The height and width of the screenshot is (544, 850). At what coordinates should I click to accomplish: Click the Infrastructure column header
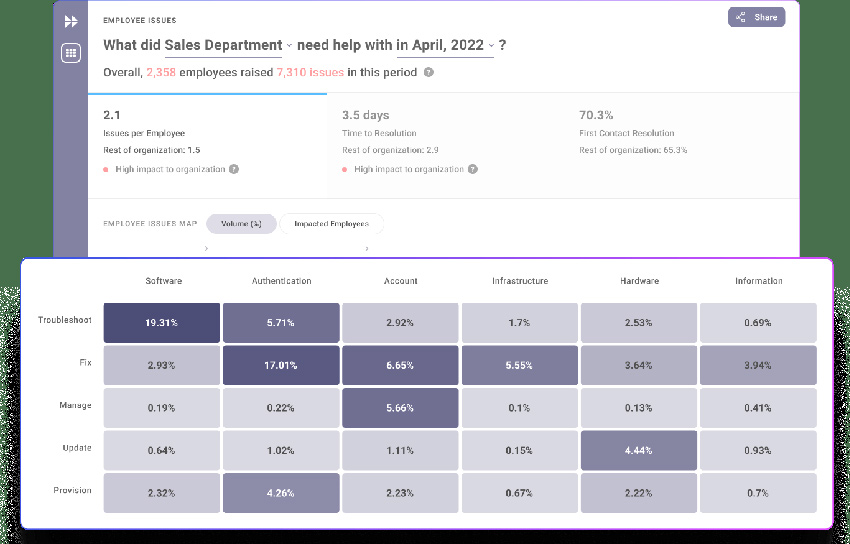(x=520, y=281)
